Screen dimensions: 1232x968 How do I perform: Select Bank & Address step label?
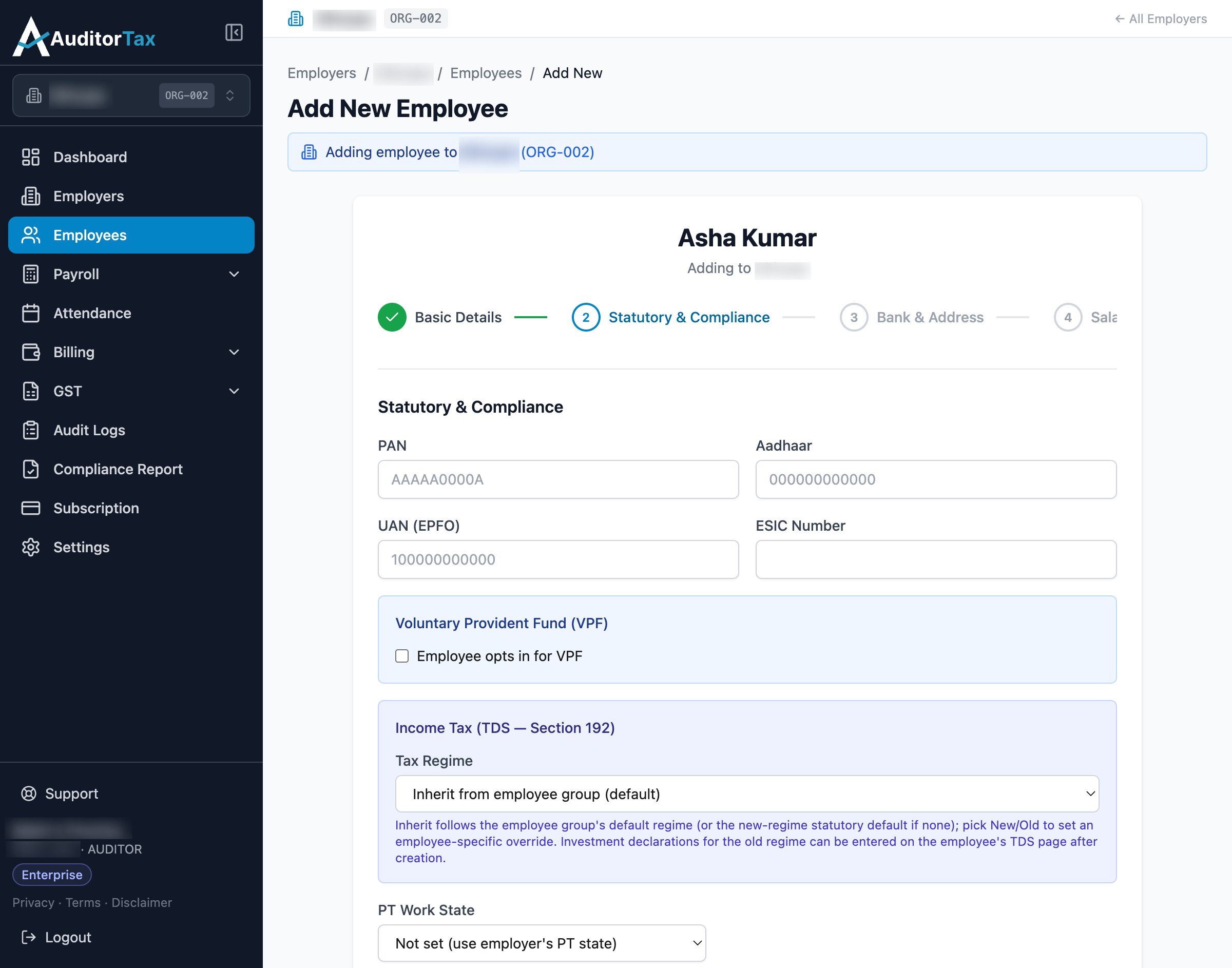[x=930, y=317]
